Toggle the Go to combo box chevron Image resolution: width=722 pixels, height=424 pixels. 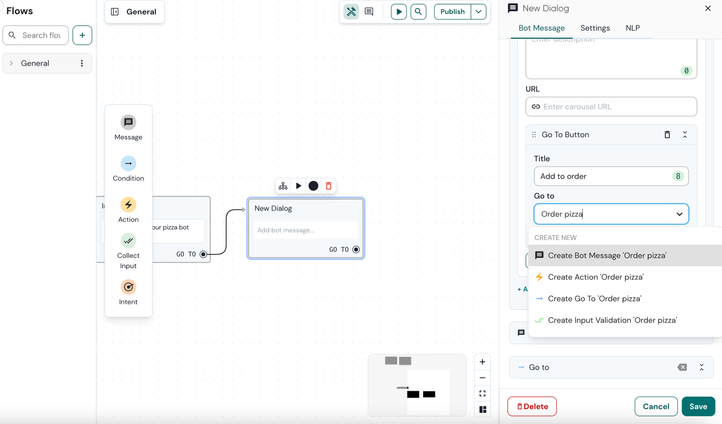[x=679, y=214]
